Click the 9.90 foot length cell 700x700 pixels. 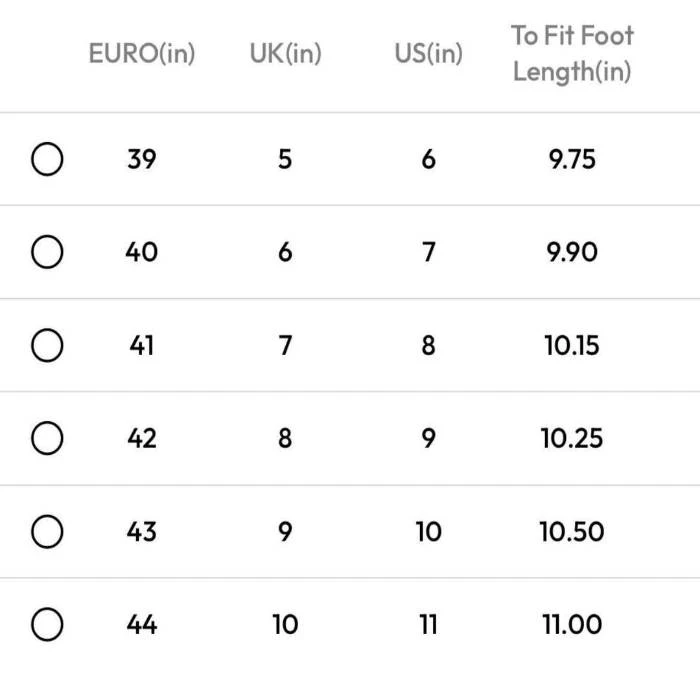coord(572,252)
